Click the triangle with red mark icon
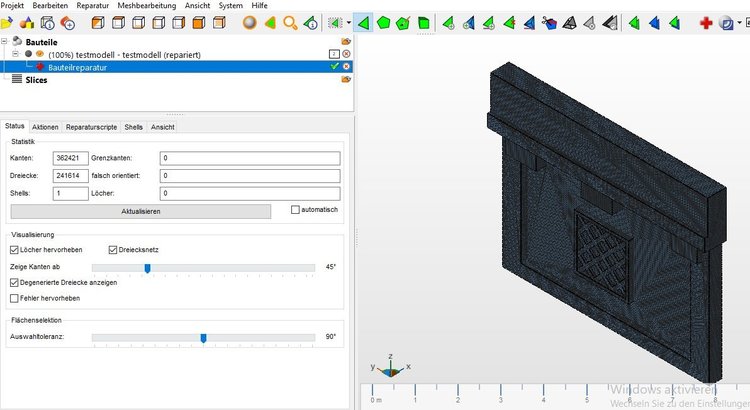The height and width of the screenshot is (410, 750). tap(509, 22)
